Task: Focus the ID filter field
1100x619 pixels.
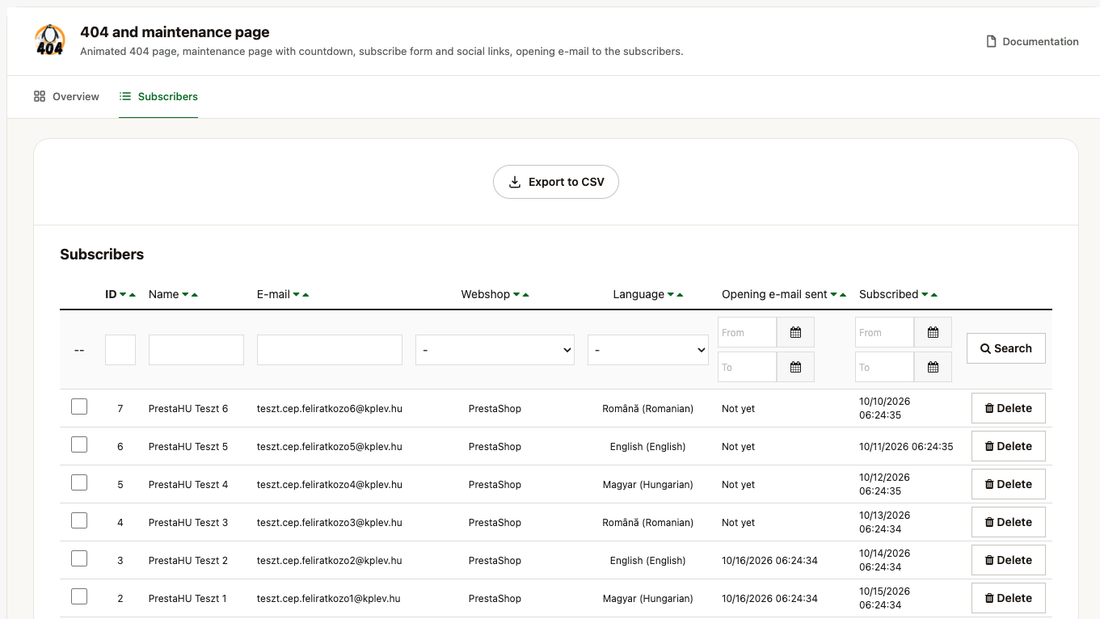Action: (x=120, y=350)
